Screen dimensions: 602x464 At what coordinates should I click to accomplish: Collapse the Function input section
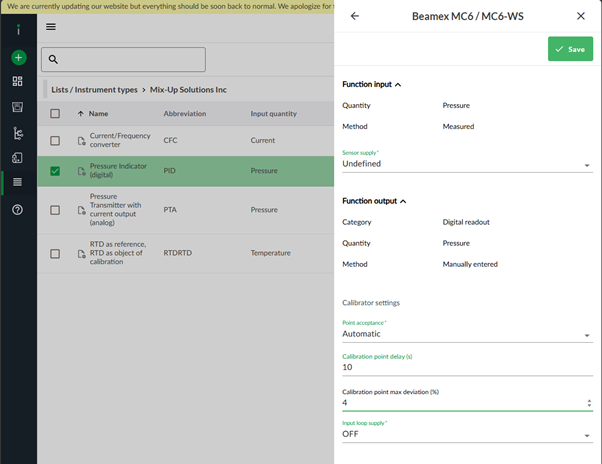398,85
